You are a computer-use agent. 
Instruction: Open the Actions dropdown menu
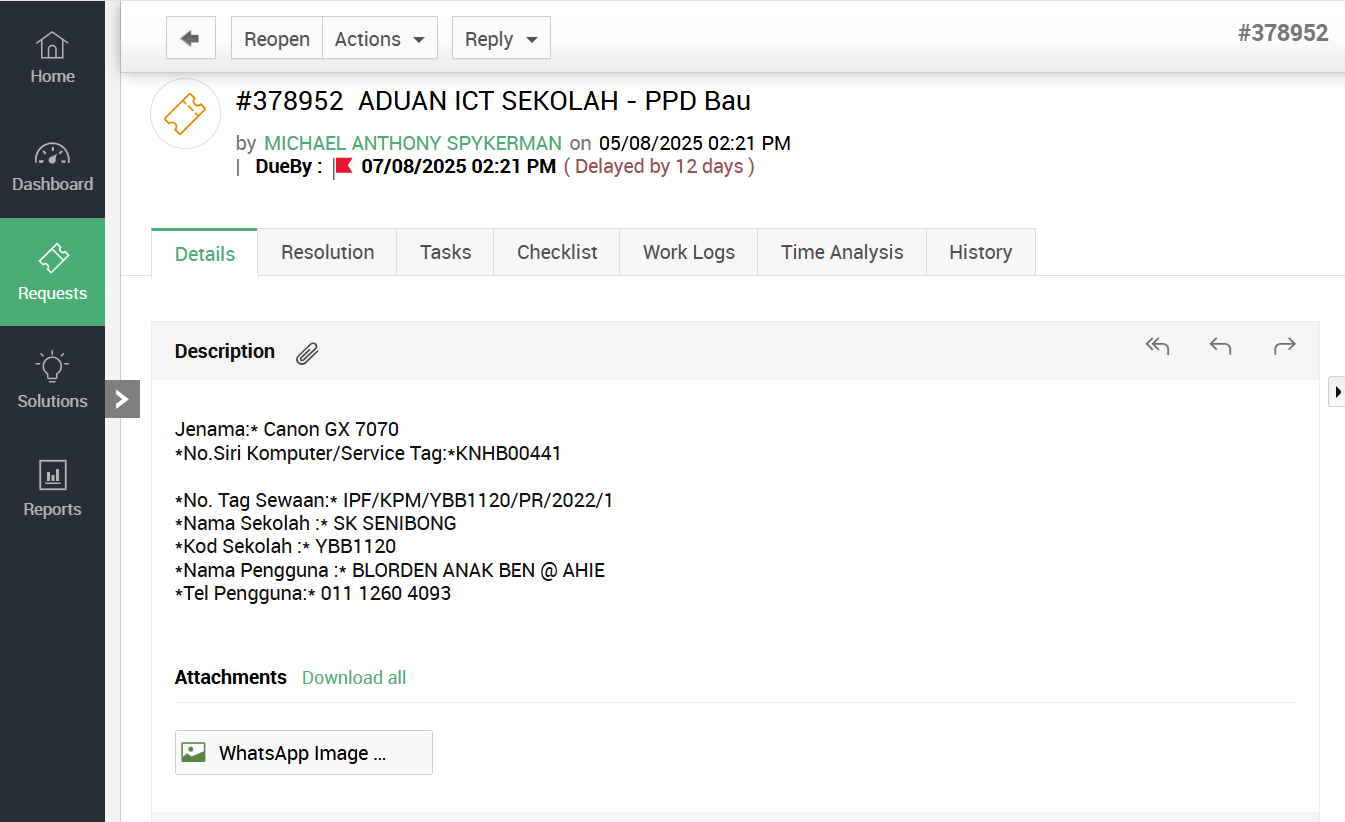coord(379,39)
